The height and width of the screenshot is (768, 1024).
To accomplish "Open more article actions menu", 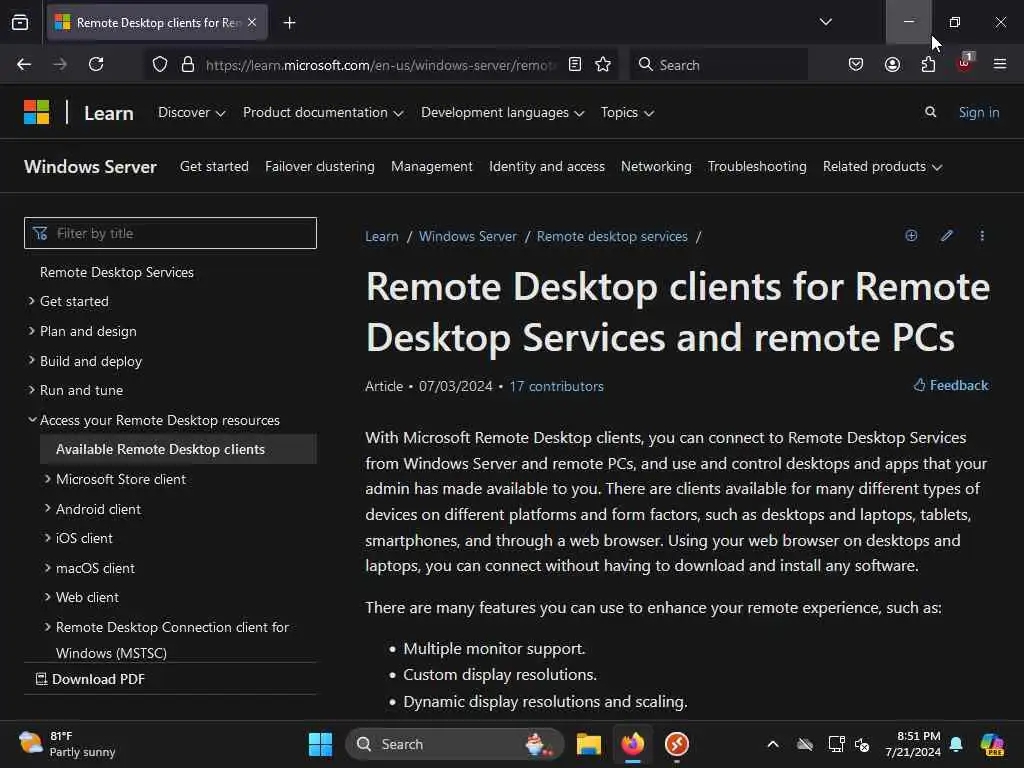I will pos(982,236).
